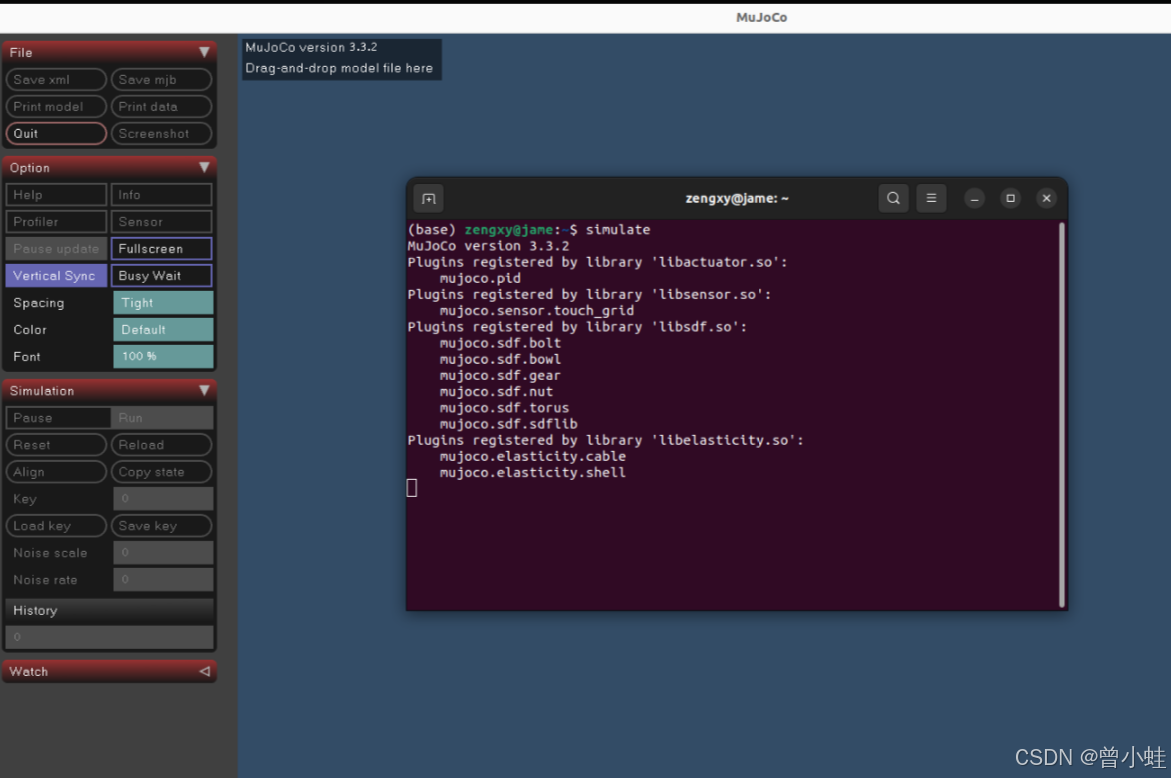Click 'Drag-and-drop model file here' text
The width and height of the screenshot is (1171, 778).
pos(339,68)
